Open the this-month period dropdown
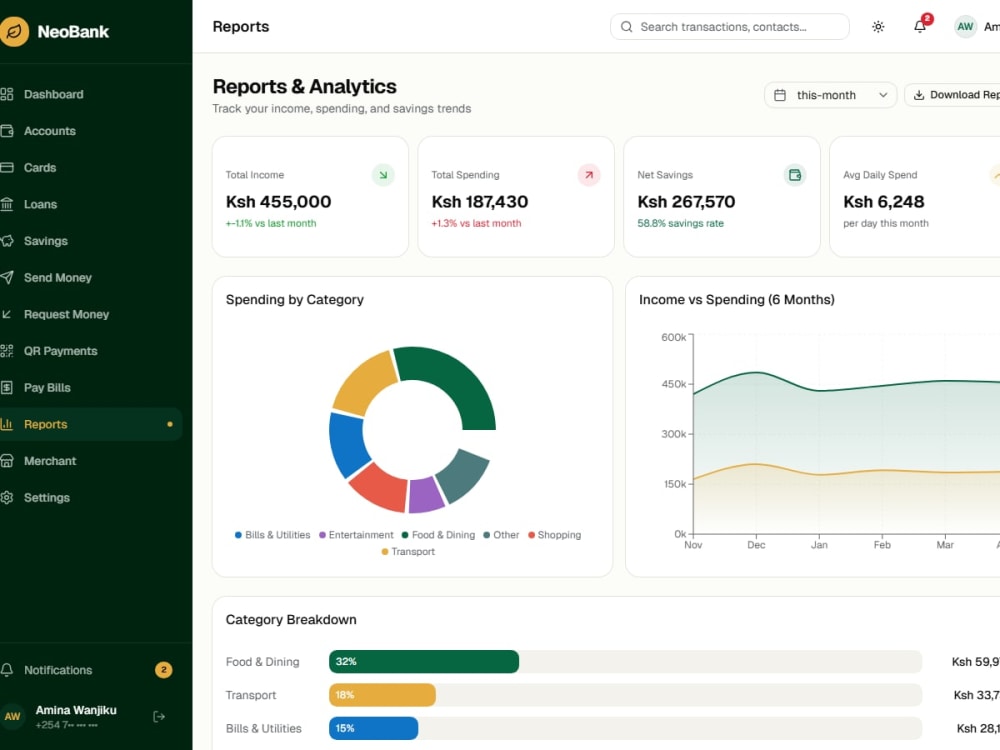 (830, 95)
